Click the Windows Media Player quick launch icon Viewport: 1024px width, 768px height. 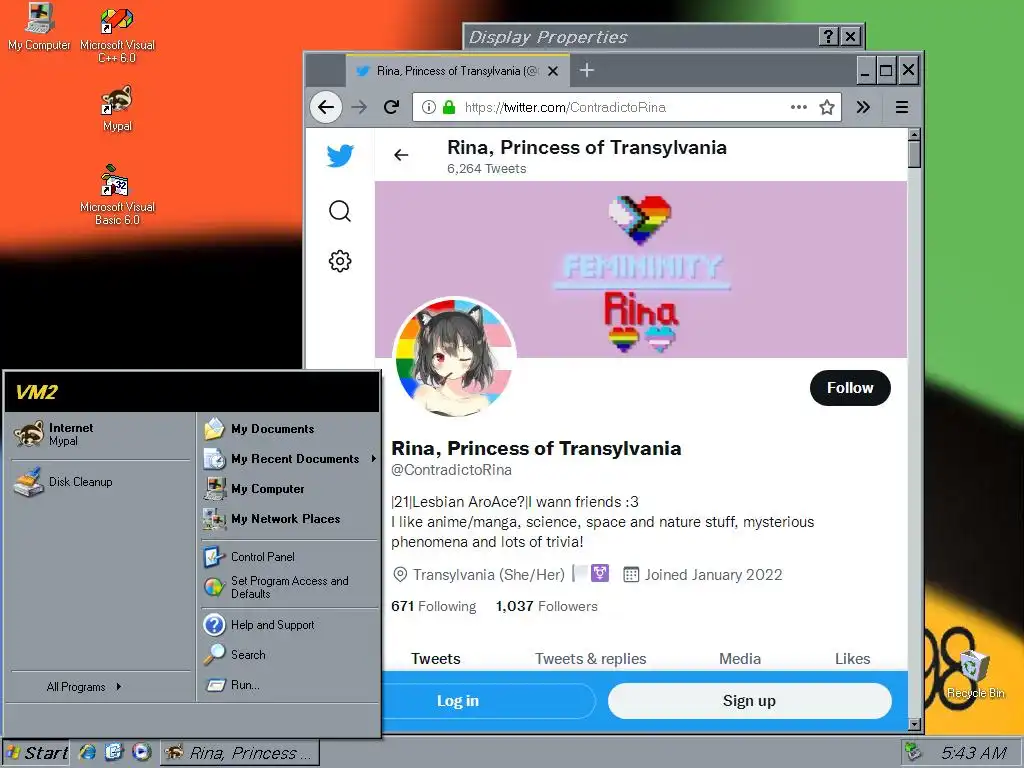141,752
